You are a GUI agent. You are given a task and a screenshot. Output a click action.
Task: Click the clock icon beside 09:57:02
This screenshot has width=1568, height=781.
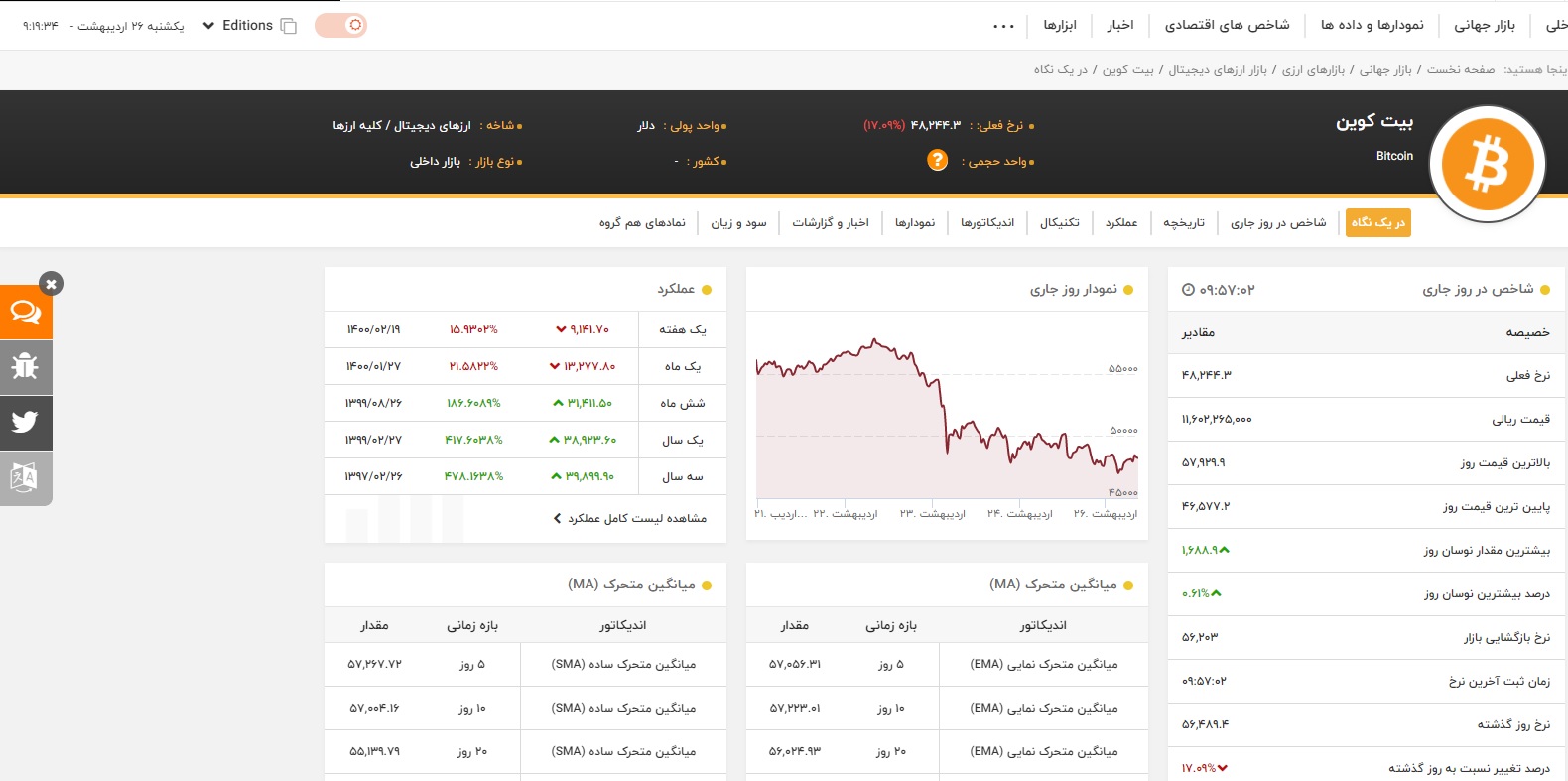pyautogui.click(x=1188, y=290)
